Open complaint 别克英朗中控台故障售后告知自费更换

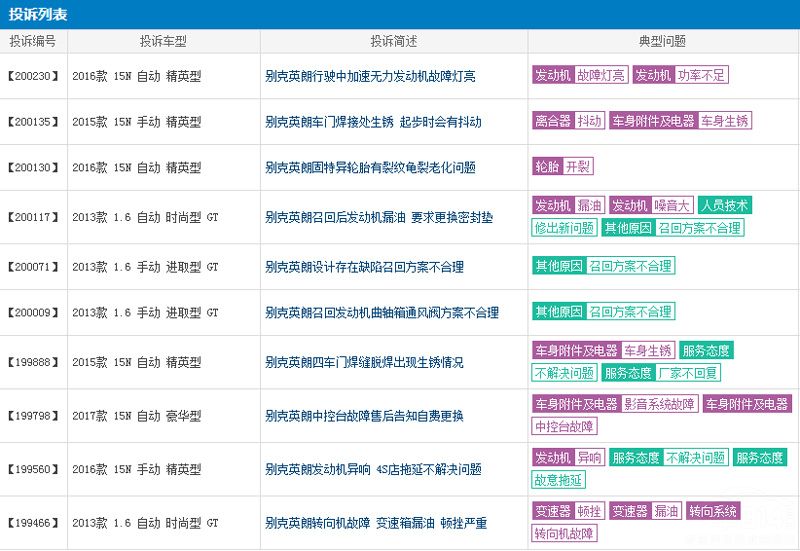(364, 416)
